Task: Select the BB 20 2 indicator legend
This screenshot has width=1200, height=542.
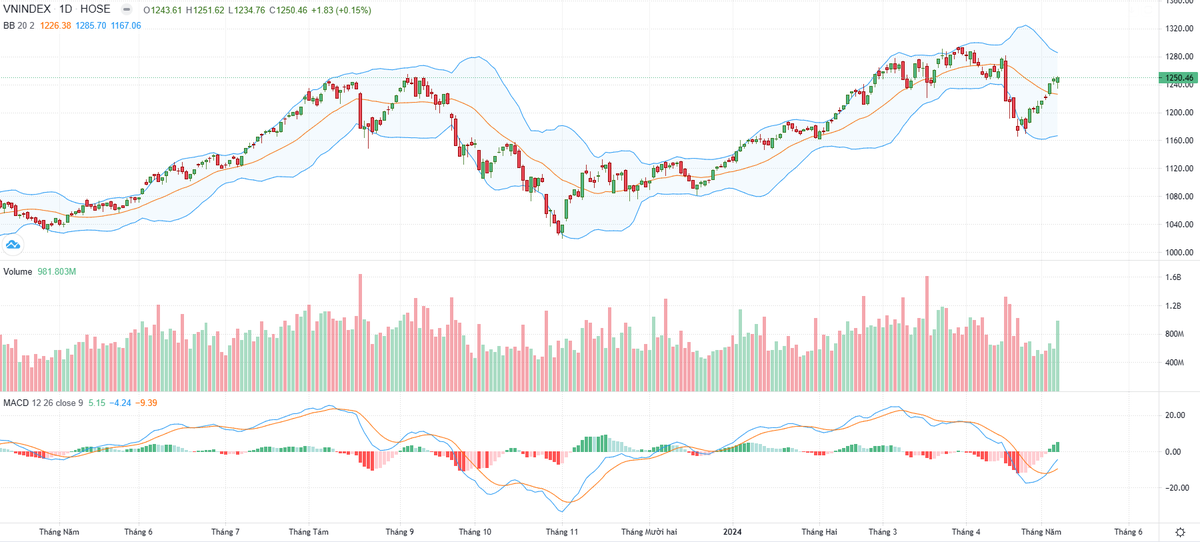Action: pos(18,24)
